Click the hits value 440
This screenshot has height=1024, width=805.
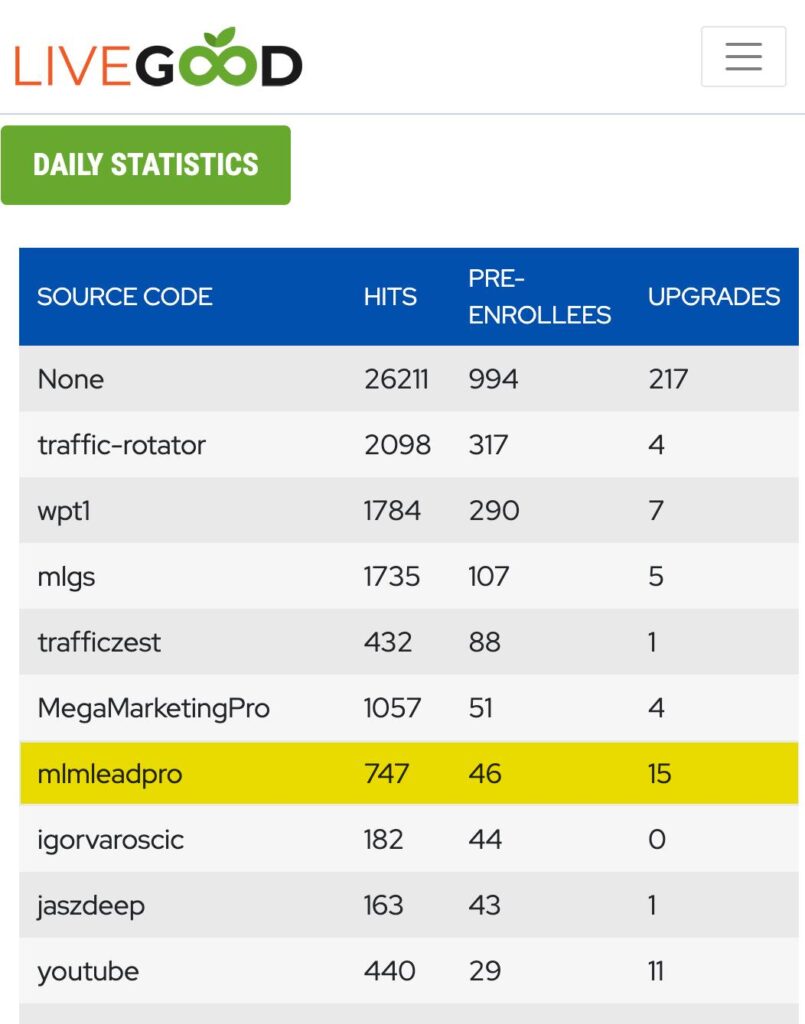(389, 972)
